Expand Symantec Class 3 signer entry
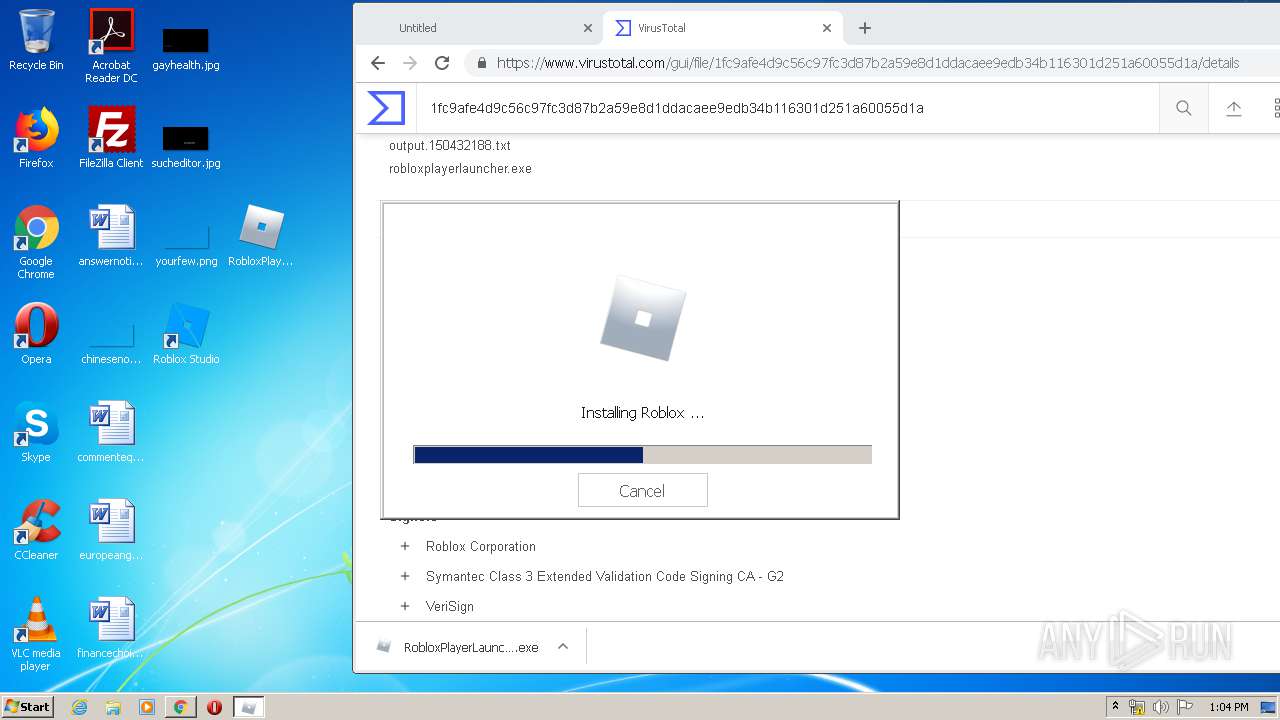 pyautogui.click(x=405, y=576)
